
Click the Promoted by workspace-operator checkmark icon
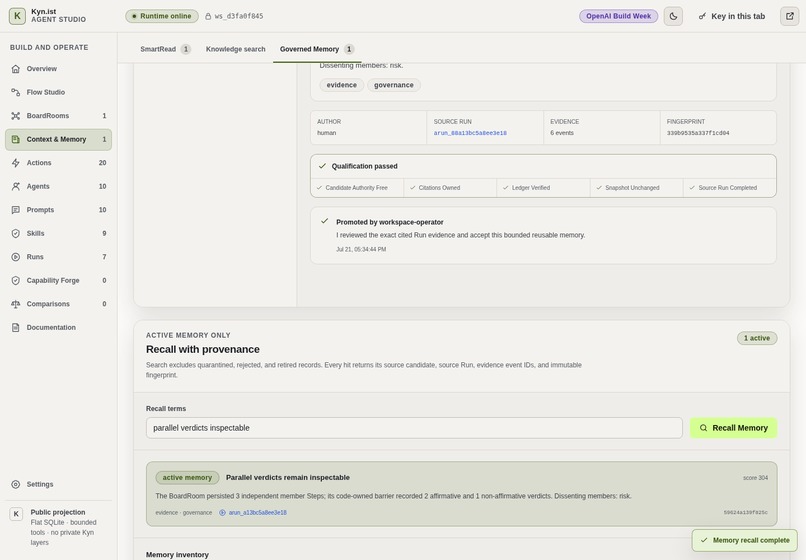point(324,221)
